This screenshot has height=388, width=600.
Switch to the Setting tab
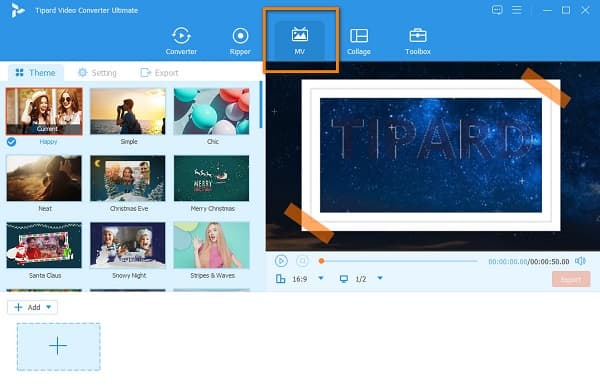pos(97,73)
